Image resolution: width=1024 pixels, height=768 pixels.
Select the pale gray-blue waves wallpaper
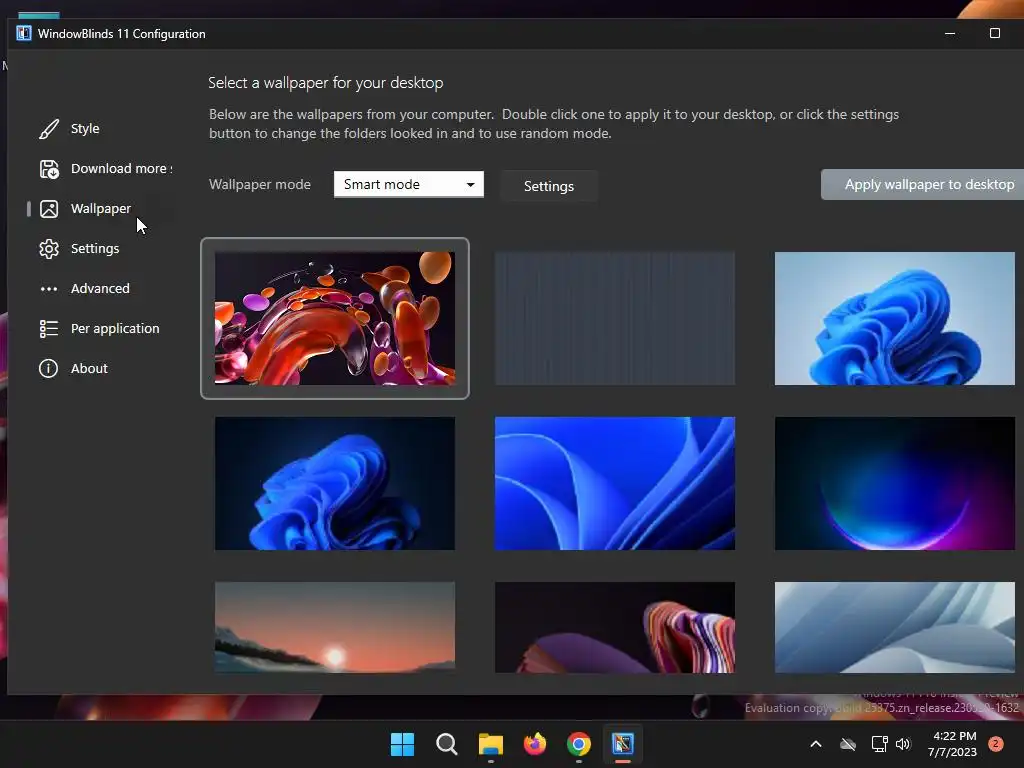pos(895,628)
